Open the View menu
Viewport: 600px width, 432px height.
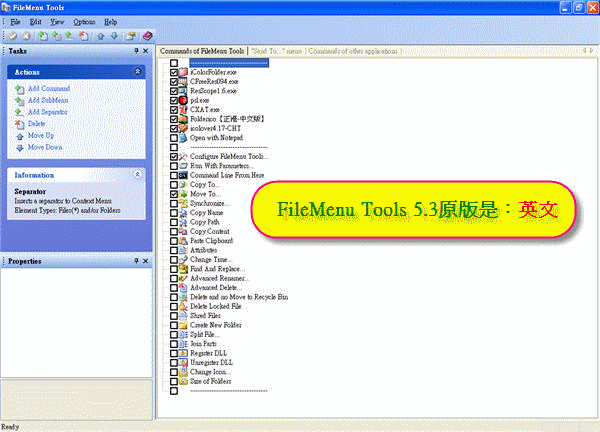point(57,21)
